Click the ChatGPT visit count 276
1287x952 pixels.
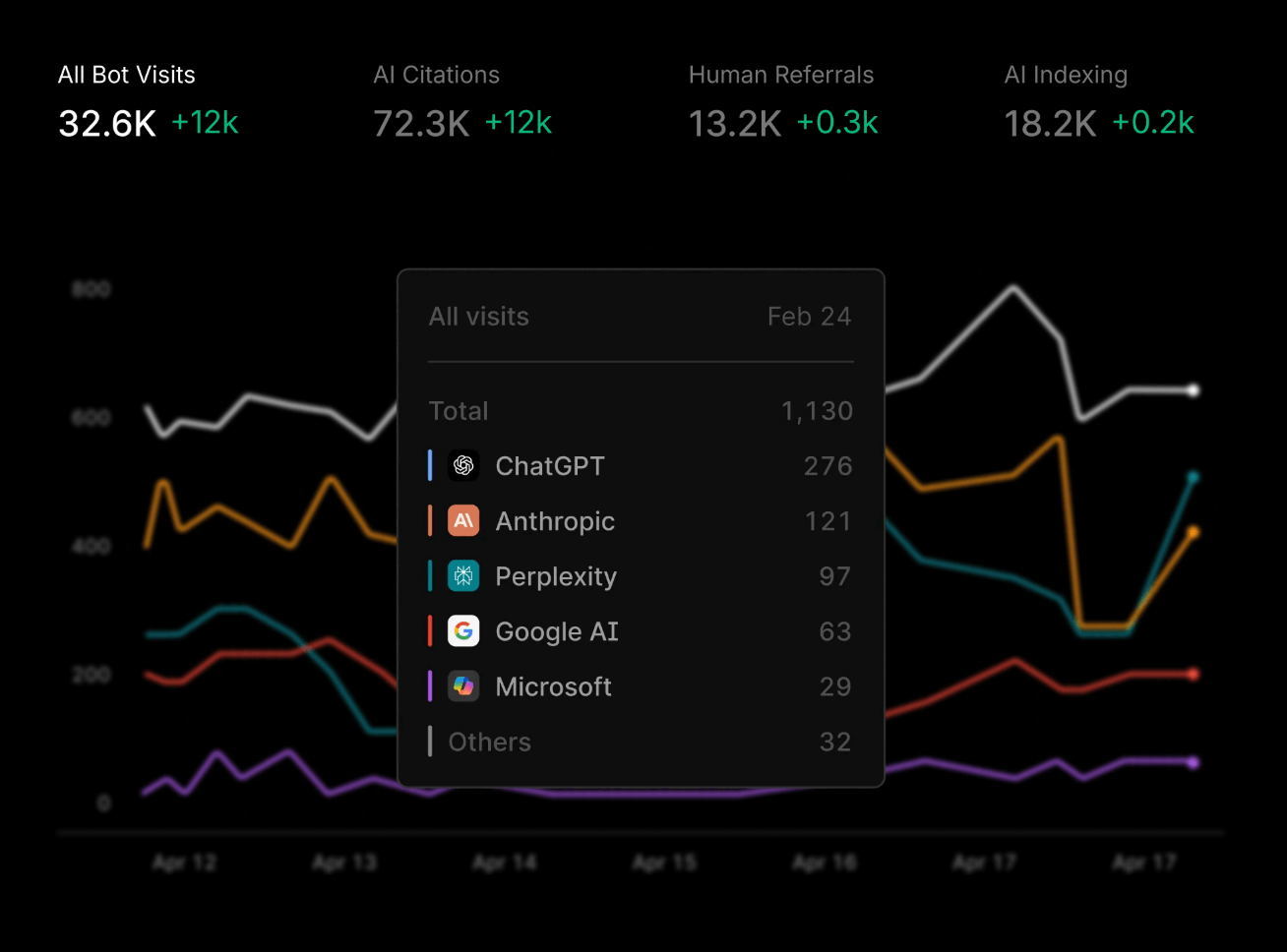point(828,466)
